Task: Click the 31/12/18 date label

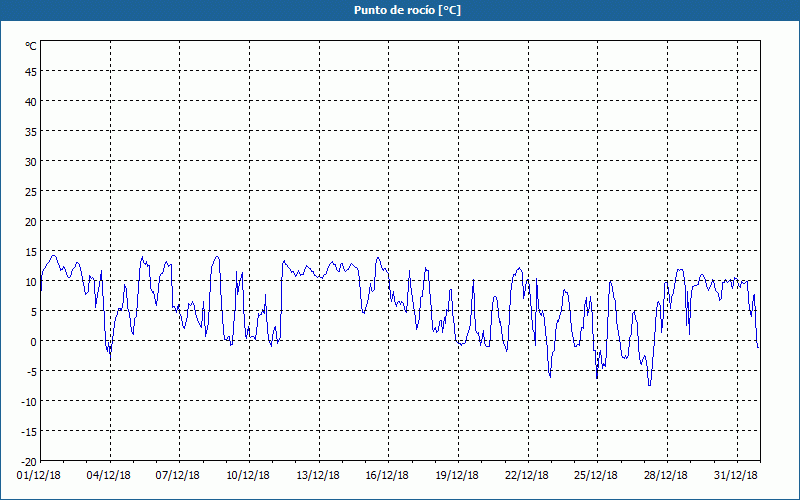Action: pyautogui.click(x=736, y=476)
